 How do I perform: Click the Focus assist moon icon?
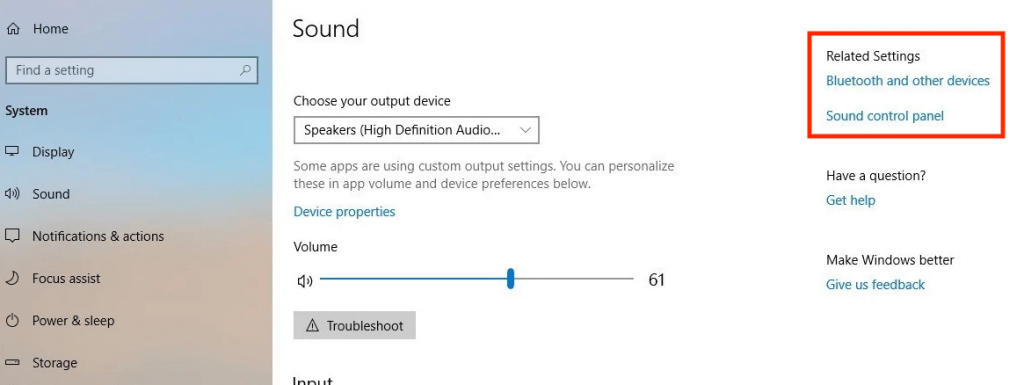click(x=12, y=278)
